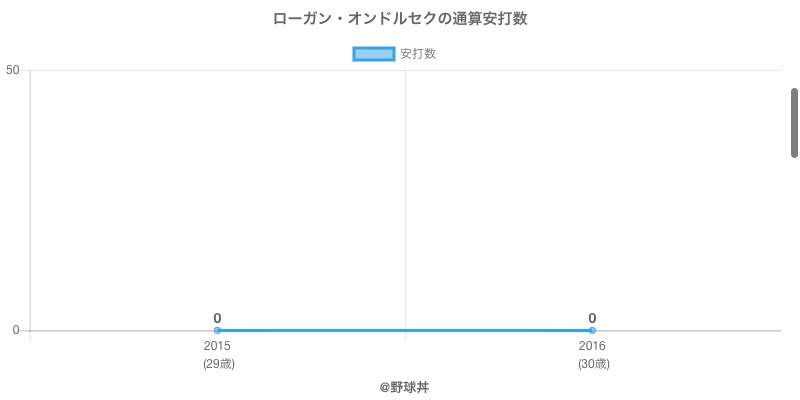800x400 pixels.
Task: Click the left y-axis line
Action: point(30,200)
